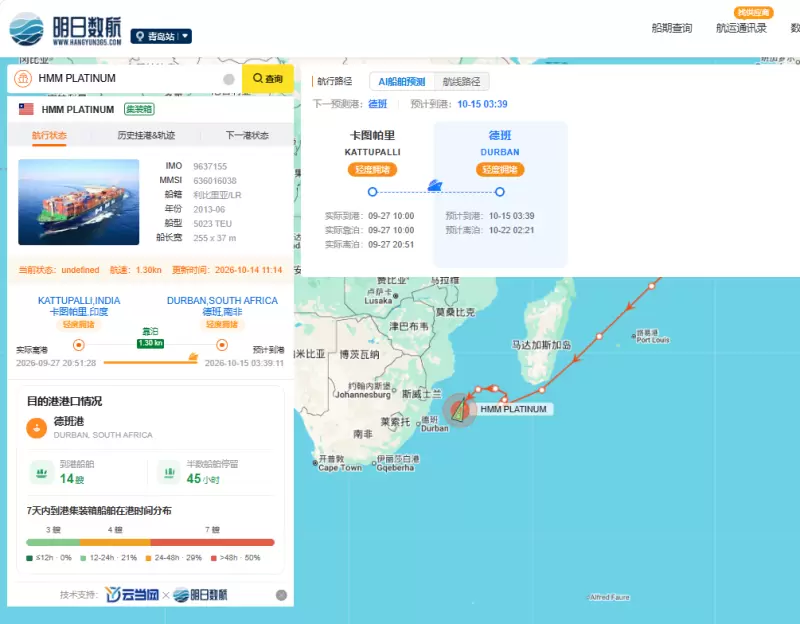Click the 到港船舶 ship icon
Viewport: 800px width, 624px height.
tap(42, 472)
